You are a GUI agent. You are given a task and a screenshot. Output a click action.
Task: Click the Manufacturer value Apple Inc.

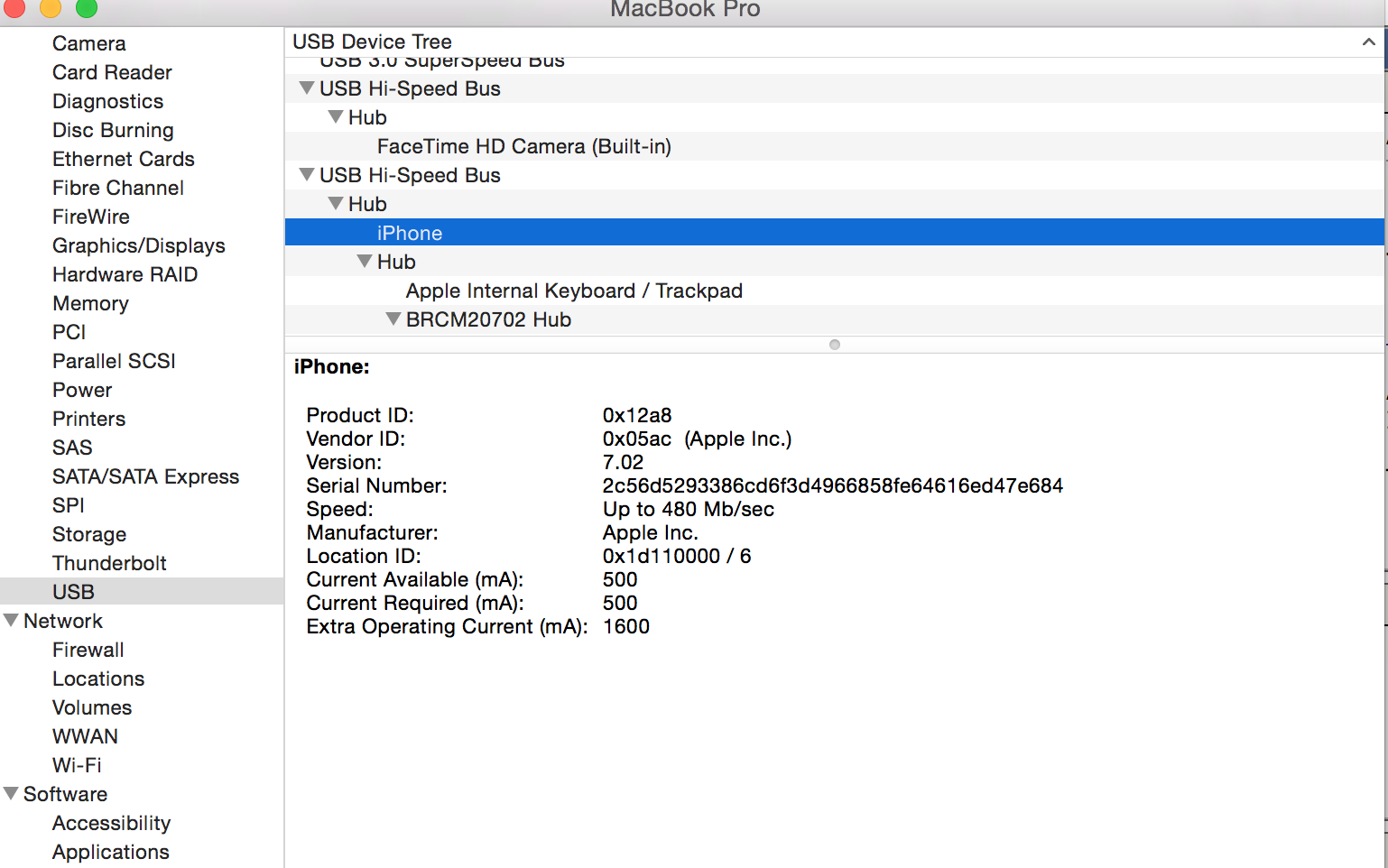pyautogui.click(x=651, y=532)
